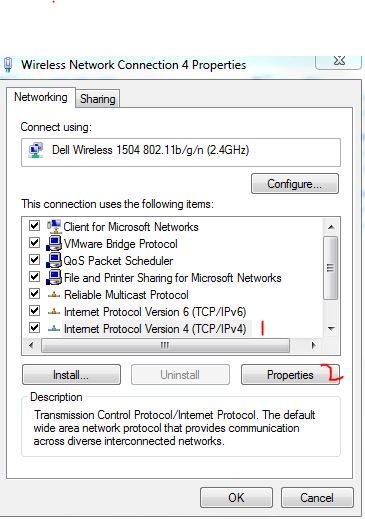Toggle the VMware Bridge Protocol checkbox

click(34, 243)
